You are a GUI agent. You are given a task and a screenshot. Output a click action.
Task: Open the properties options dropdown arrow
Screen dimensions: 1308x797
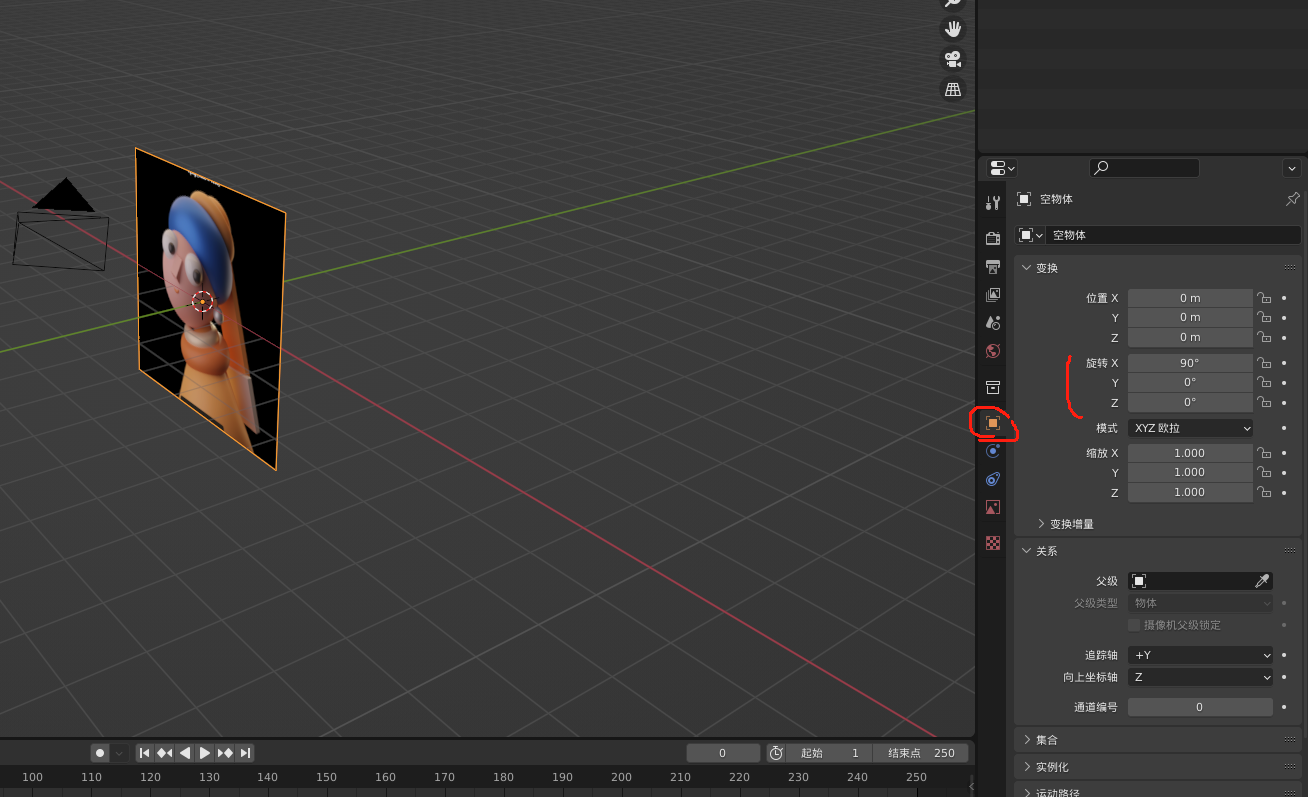(1291, 168)
